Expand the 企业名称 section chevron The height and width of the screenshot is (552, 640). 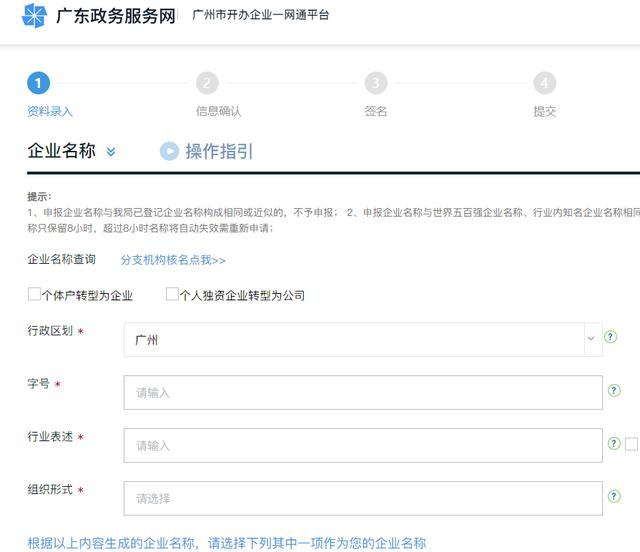111,152
